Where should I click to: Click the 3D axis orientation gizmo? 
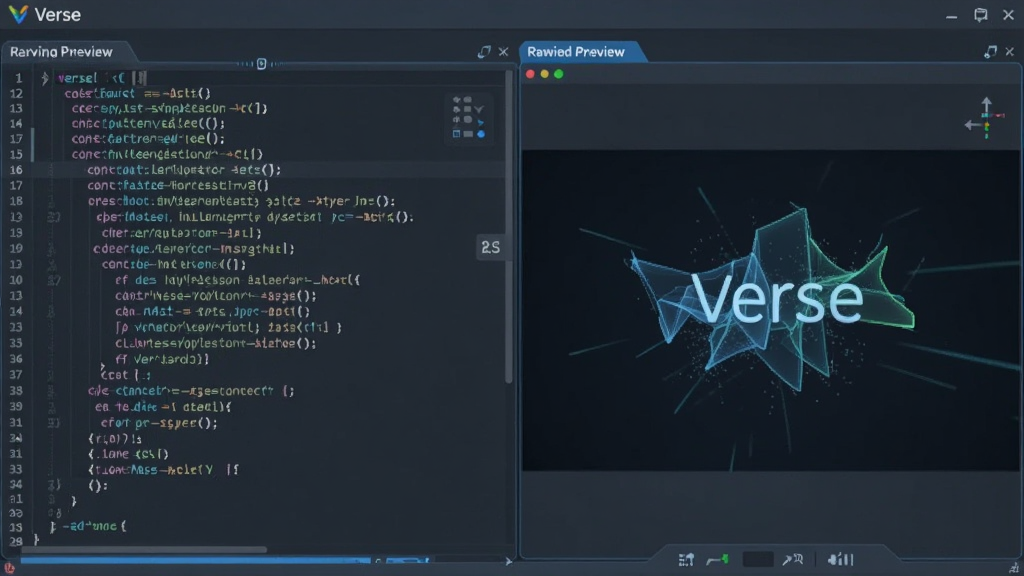pyautogui.click(x=985, y=118)
